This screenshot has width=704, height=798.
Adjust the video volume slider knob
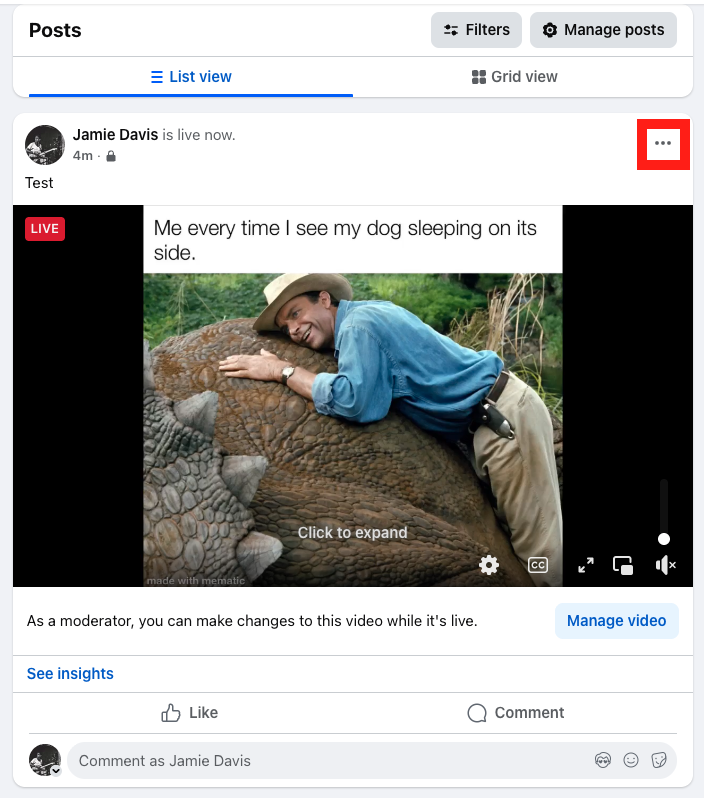[x=664, y=538]
